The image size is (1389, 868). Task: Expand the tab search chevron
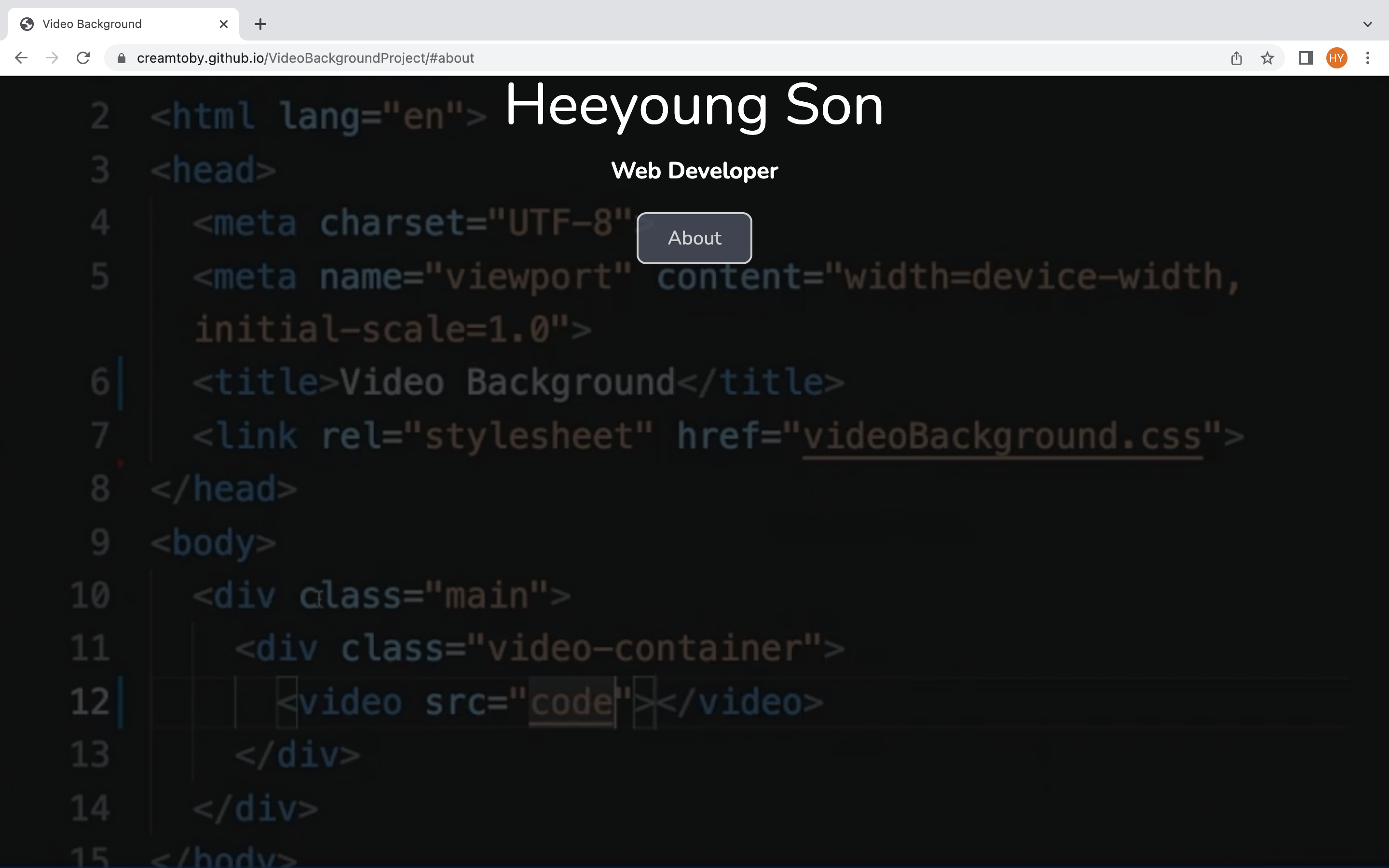(1368, 24)
